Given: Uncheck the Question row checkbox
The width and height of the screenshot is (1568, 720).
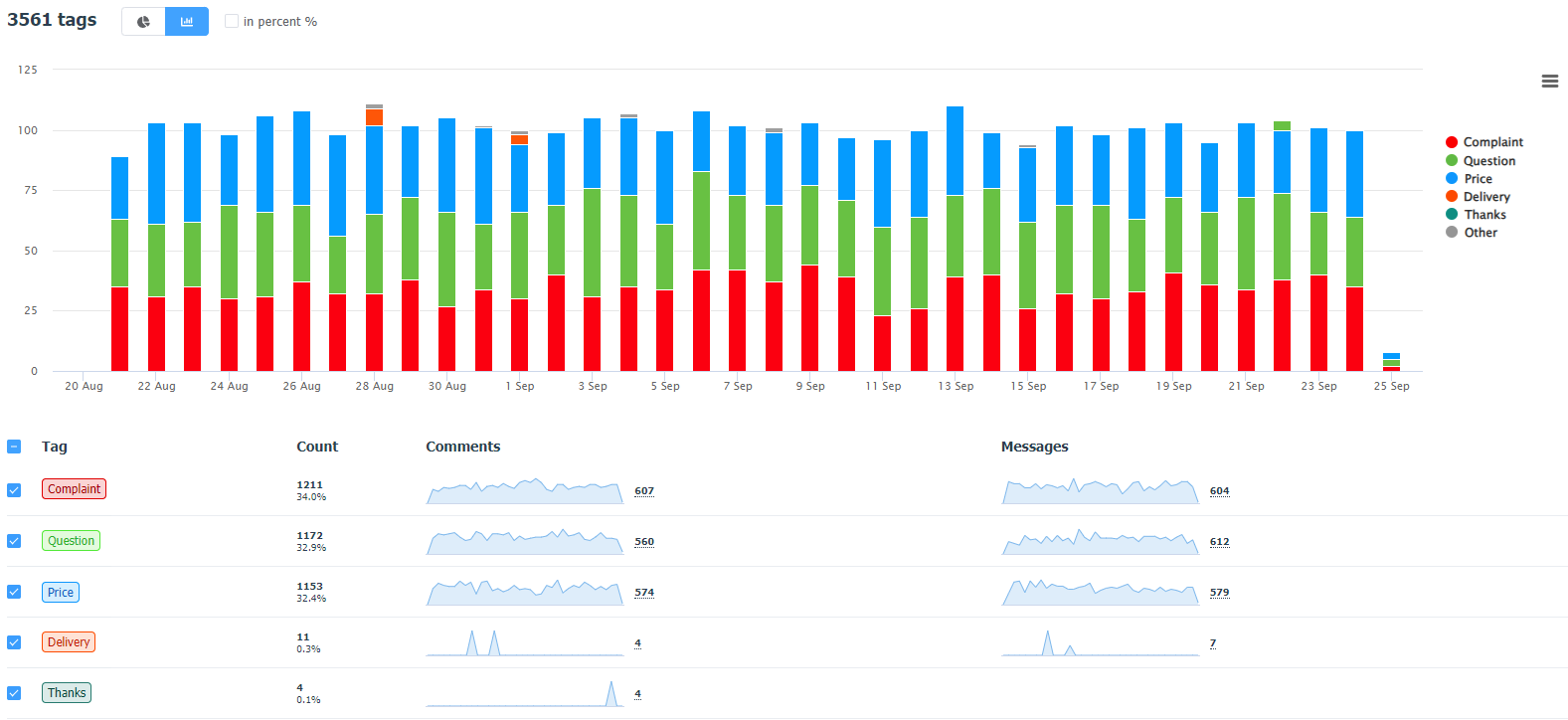Looking at the screenshot, I should [x=14, y=541].
